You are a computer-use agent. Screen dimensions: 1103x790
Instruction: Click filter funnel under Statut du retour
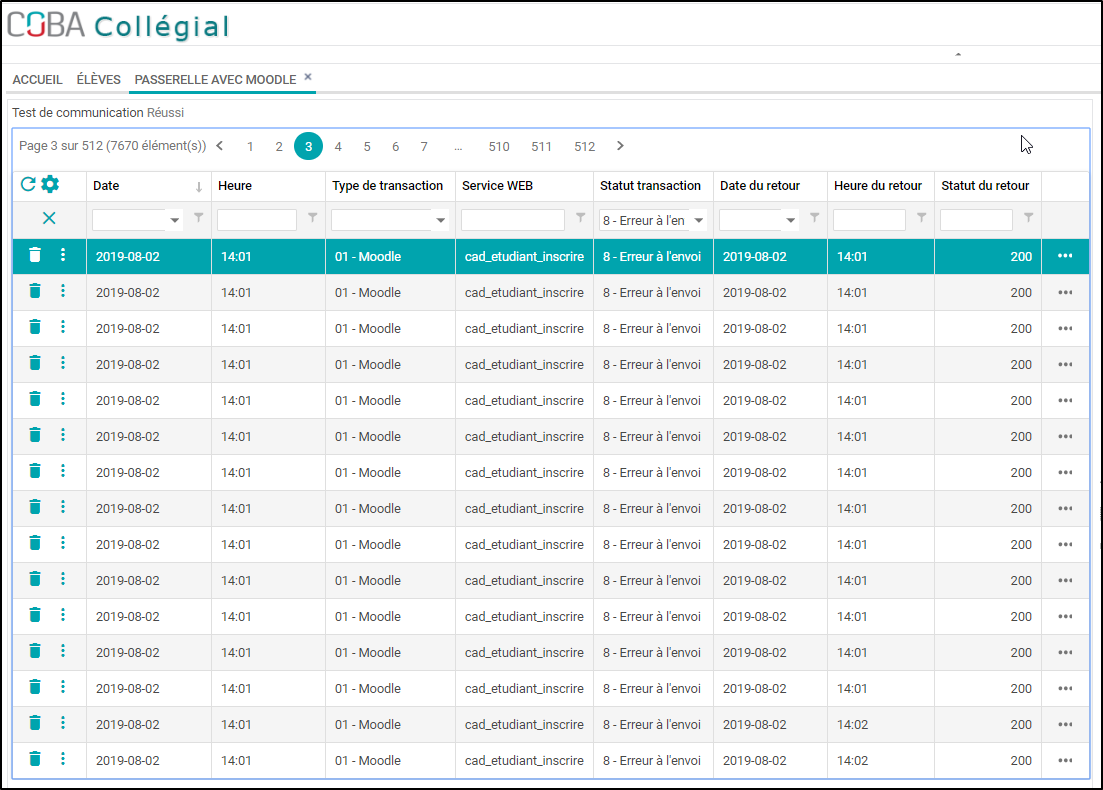1029,218
